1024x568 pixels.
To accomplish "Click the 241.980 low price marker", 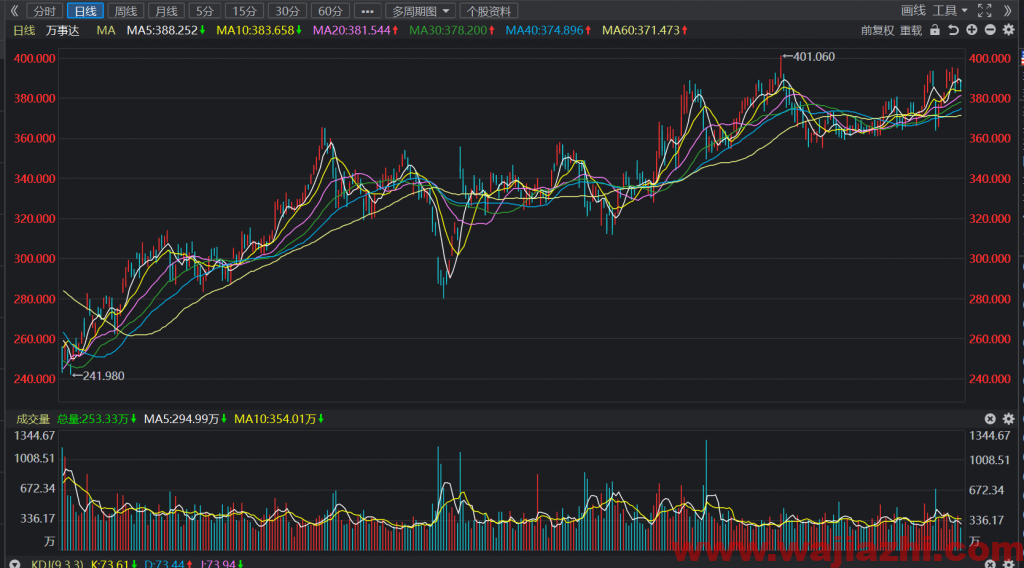I will coord(98,375).
